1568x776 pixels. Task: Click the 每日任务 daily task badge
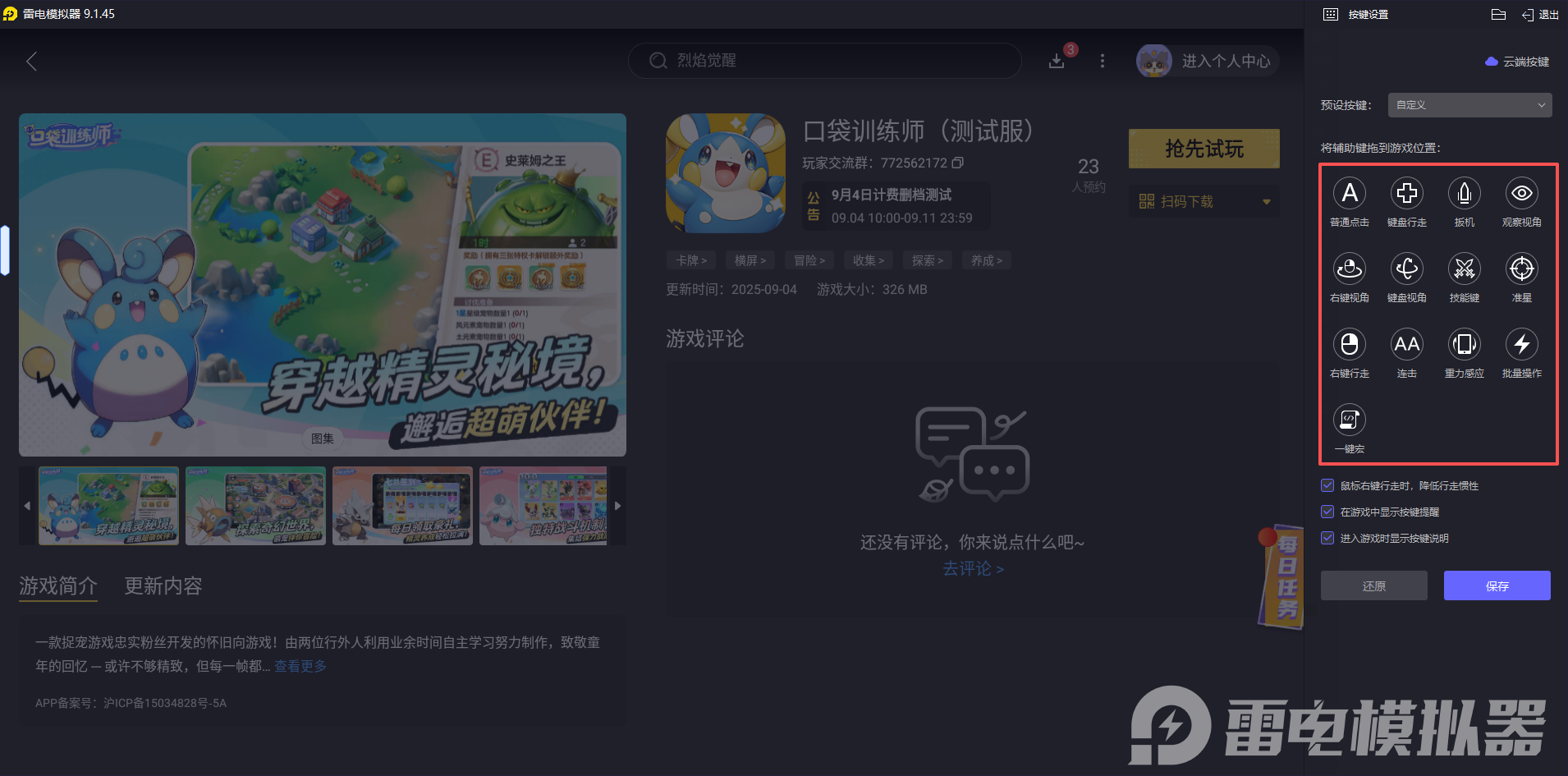(1281, 576)
